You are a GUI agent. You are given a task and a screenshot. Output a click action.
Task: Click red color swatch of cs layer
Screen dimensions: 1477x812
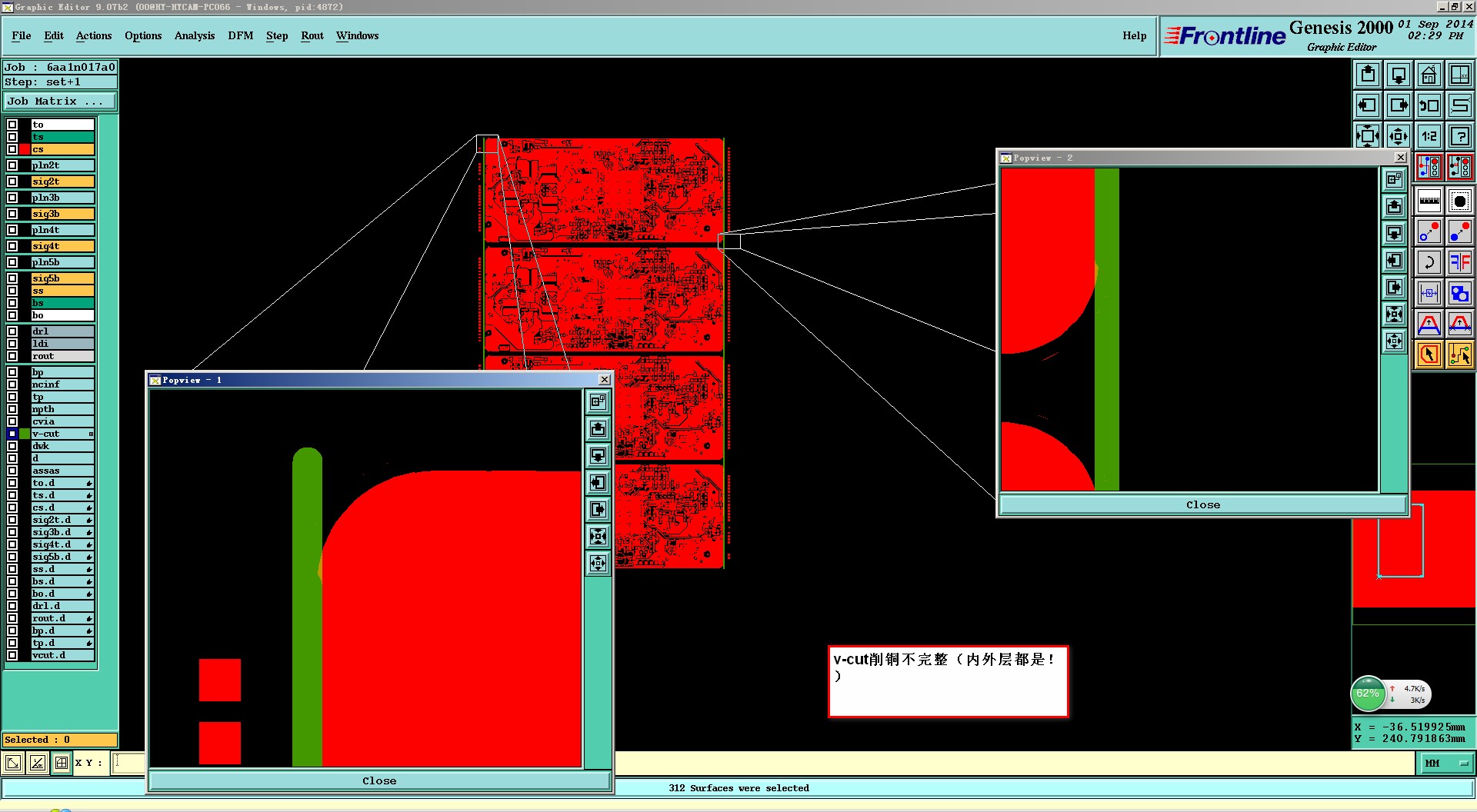tap(25, 149)
